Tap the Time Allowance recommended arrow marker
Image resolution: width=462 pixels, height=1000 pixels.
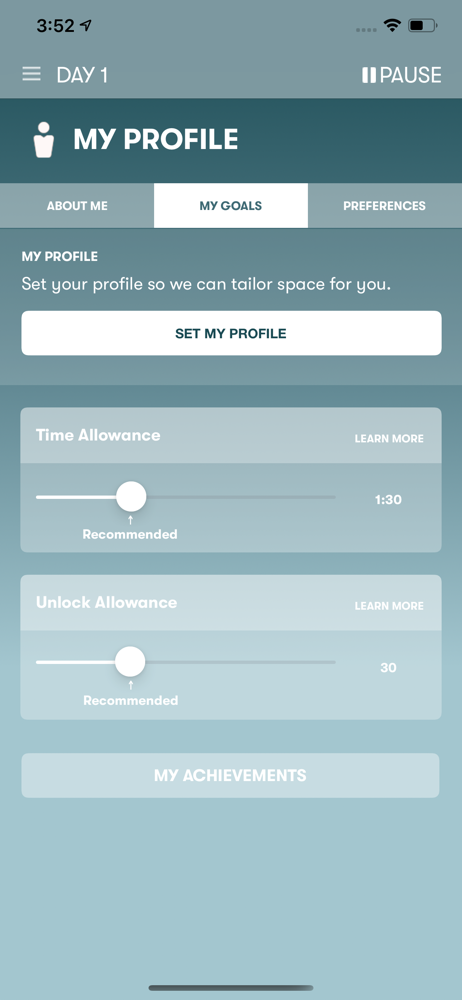(131, 519)
